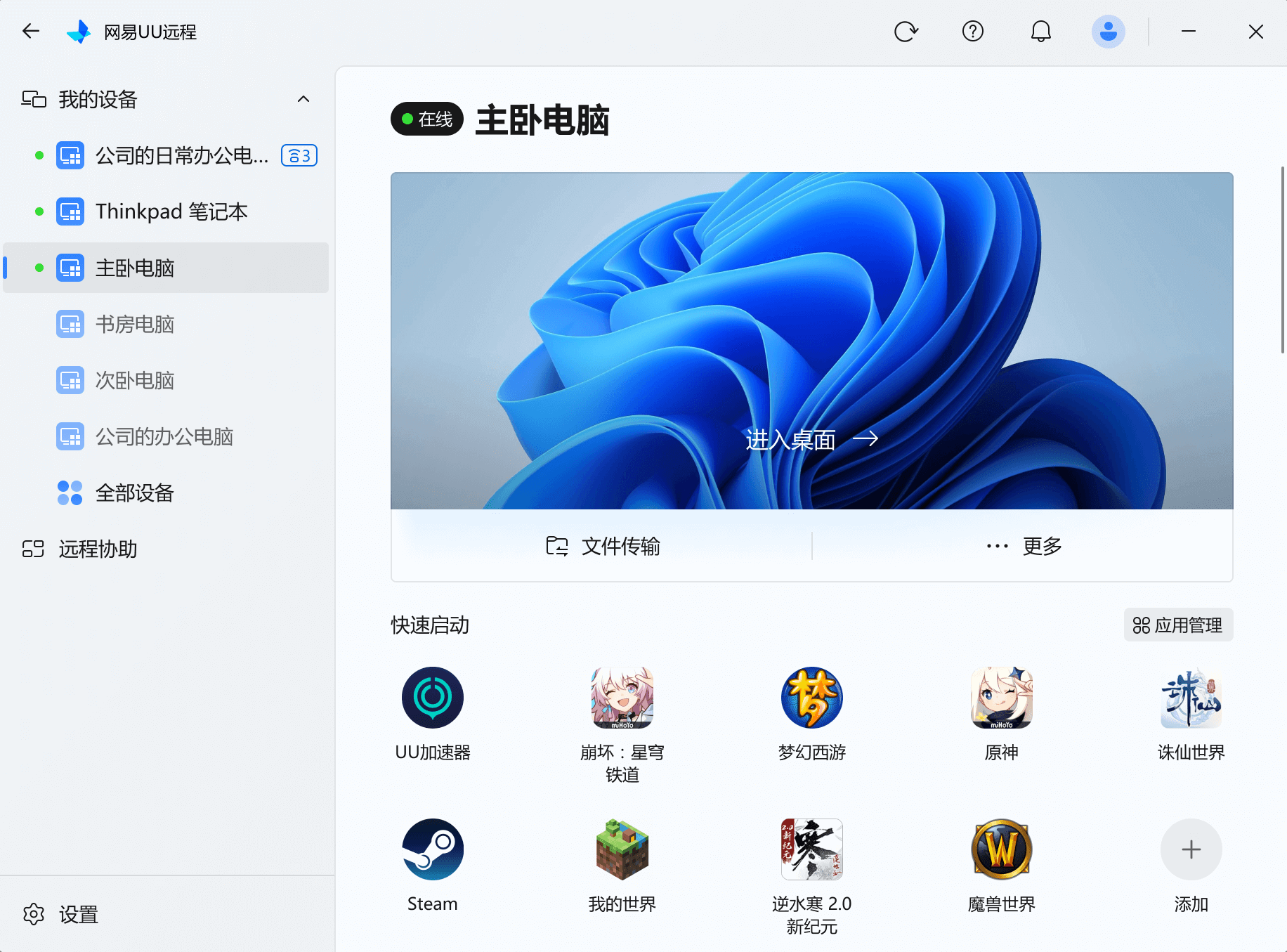Screen dimensions: 1287x952
Task: Switch to 远程协助 section
Action: click(x=98, y=549)
